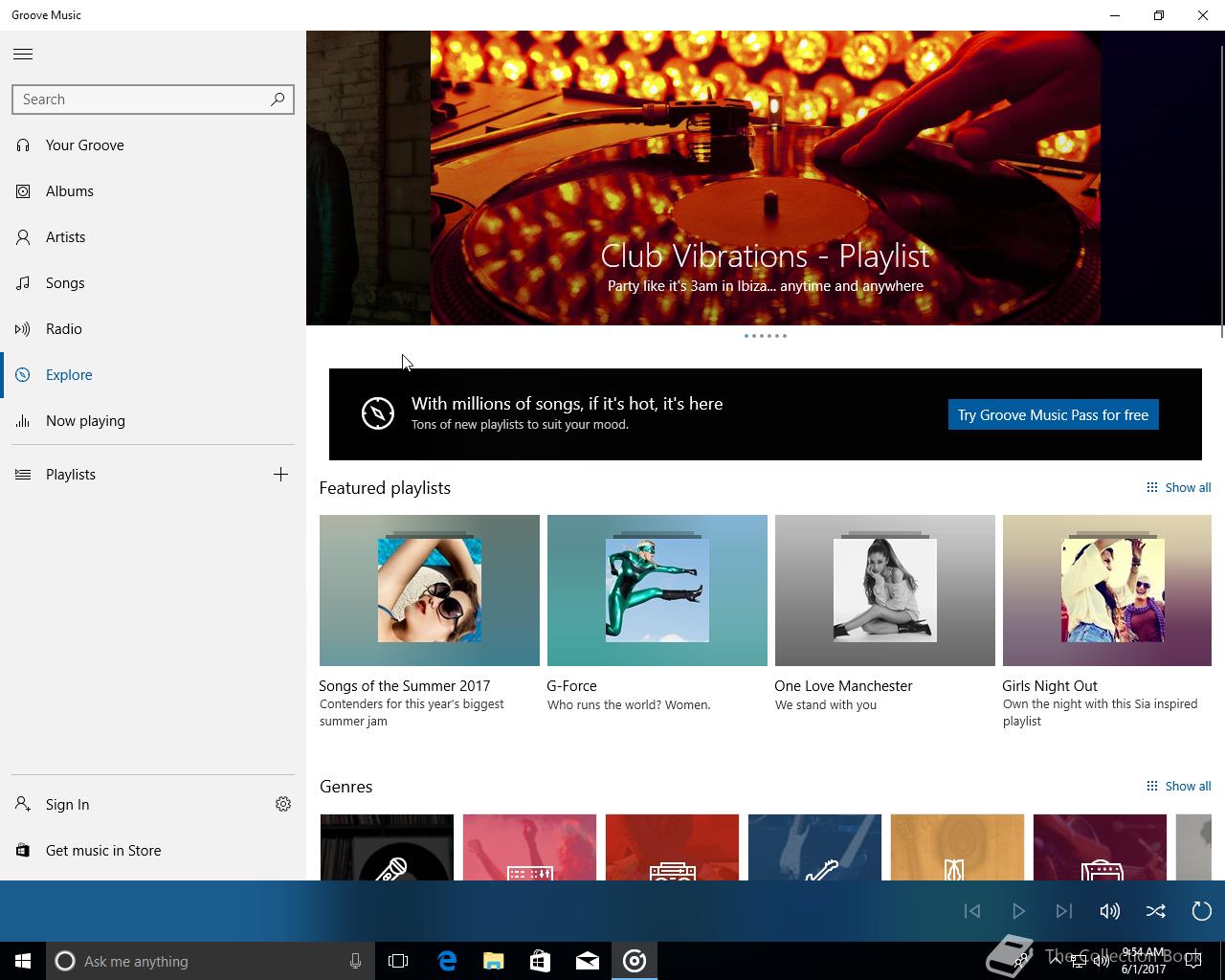Image resolution: width=1225 pixels, height=980 pixels.
Task: Open the Now playing view
Action: 153,421
